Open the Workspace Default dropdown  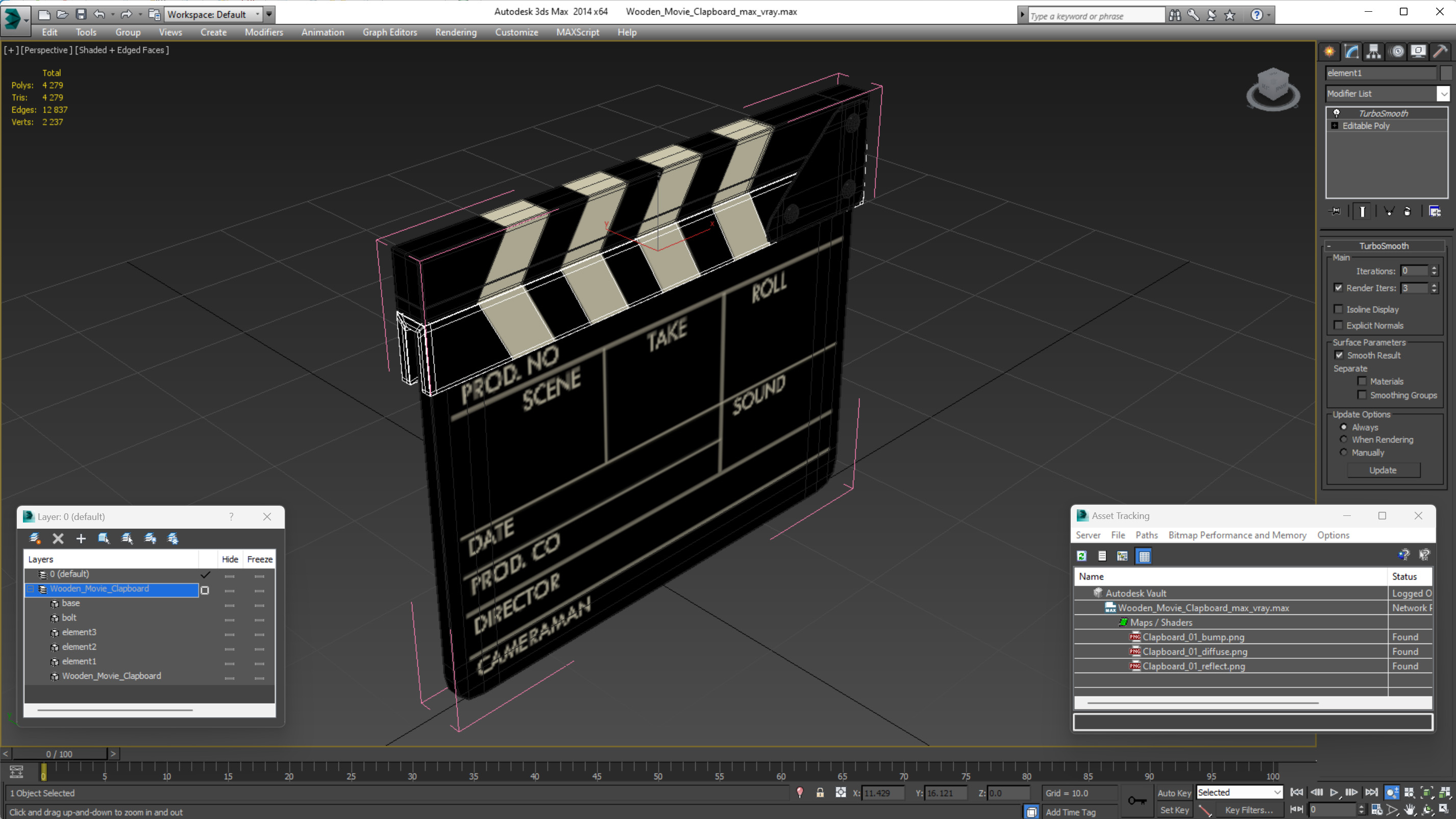coord(258,14)
